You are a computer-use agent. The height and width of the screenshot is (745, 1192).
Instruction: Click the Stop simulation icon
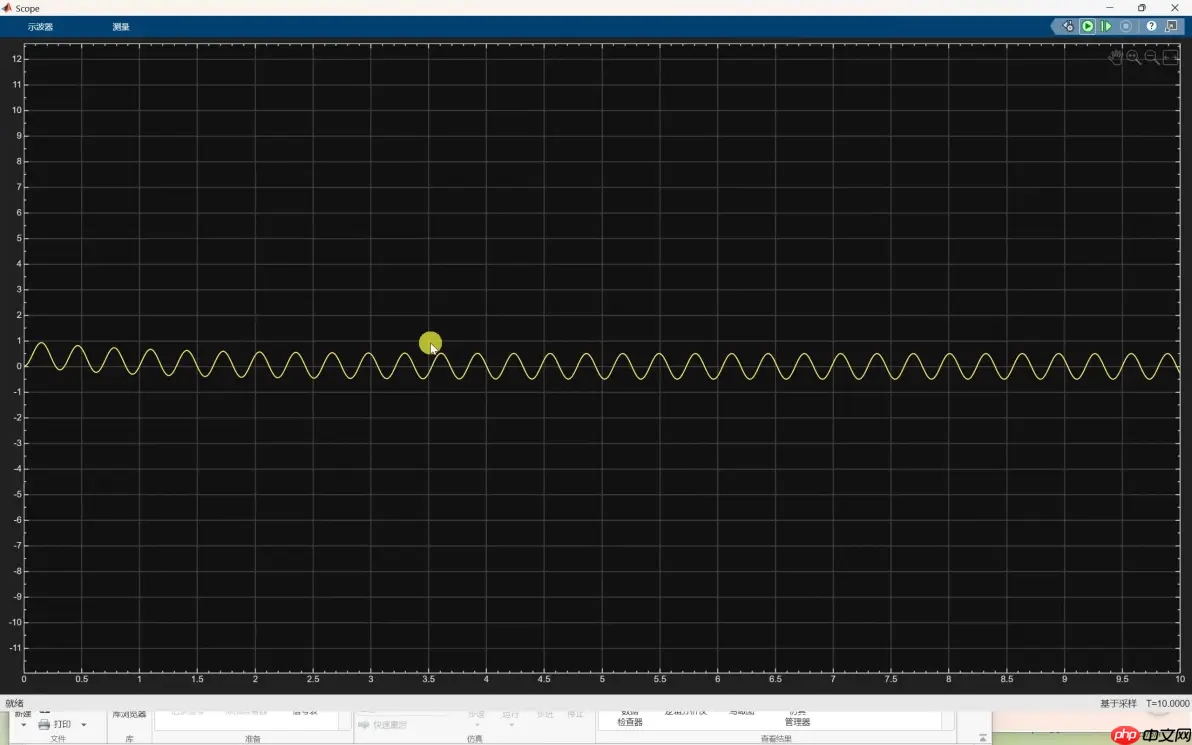point(1124,26)
